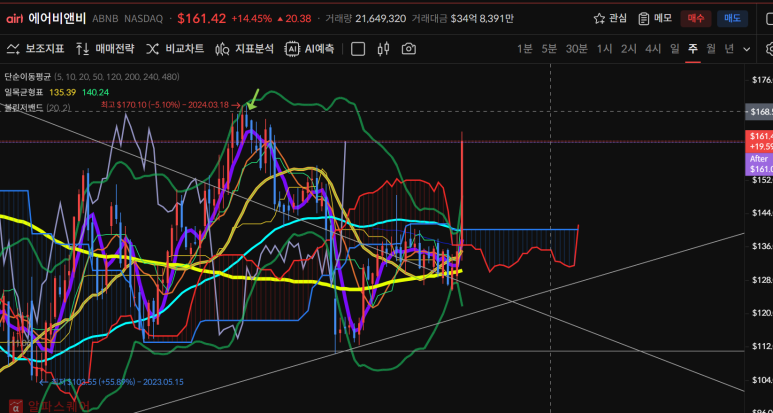Screen dimensions: 773x413
Task: Click the ABNB ticker symbol
Action: click(105, 19)
